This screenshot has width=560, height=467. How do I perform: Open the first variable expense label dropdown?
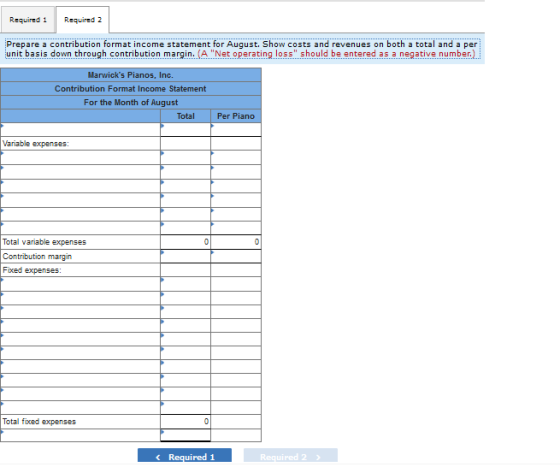pyautogui.click(x=80, y=157)
